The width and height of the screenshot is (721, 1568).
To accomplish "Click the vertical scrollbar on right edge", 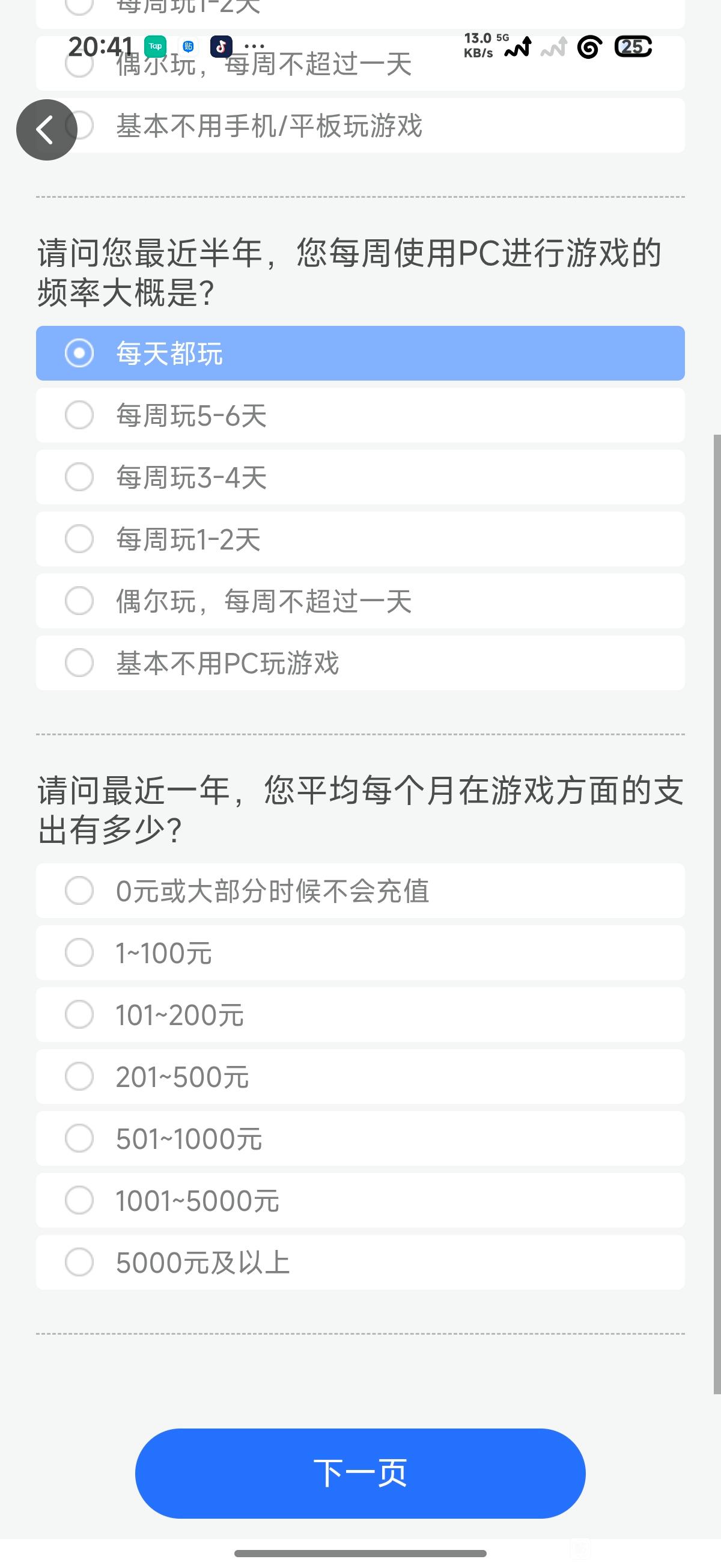I will tap(717, 913).
